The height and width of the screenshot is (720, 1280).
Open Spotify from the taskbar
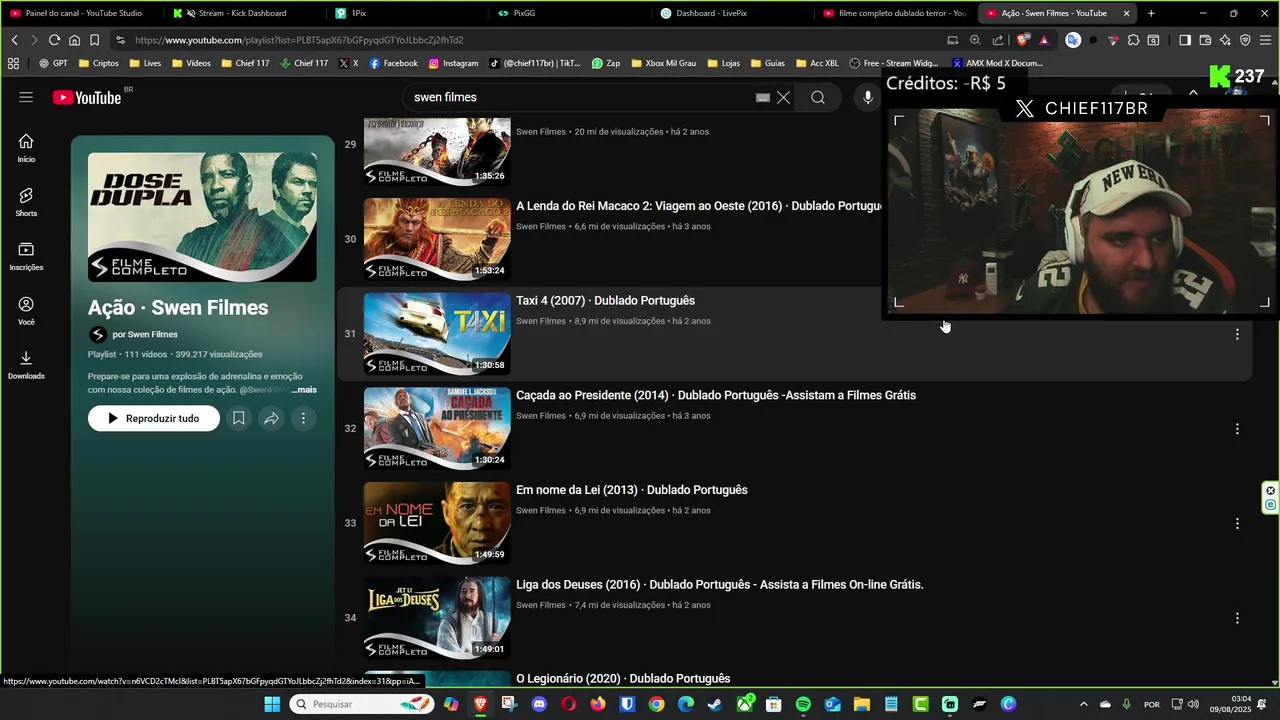[803, 704]
